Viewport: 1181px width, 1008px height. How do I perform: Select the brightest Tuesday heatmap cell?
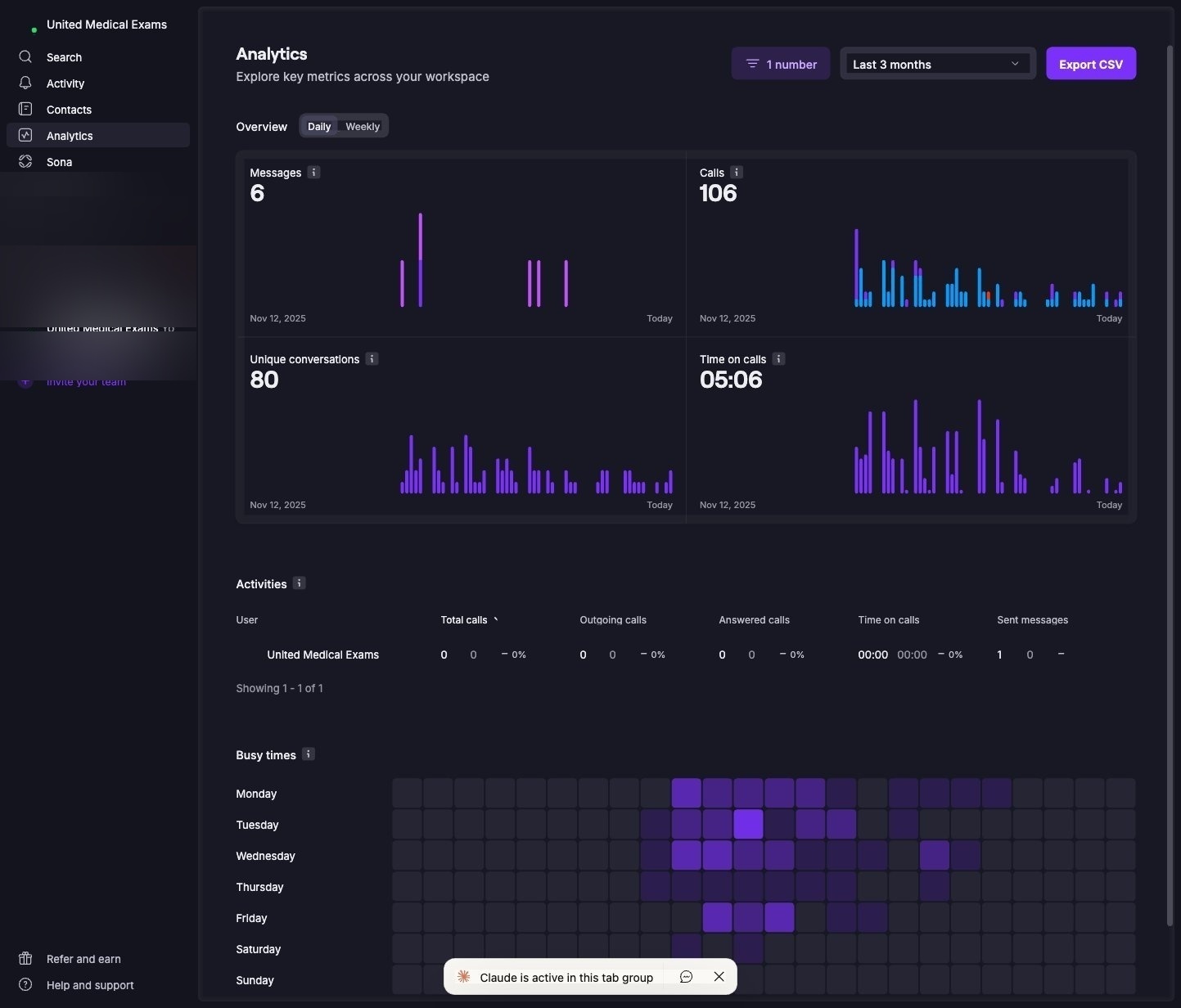pos(748,824)
